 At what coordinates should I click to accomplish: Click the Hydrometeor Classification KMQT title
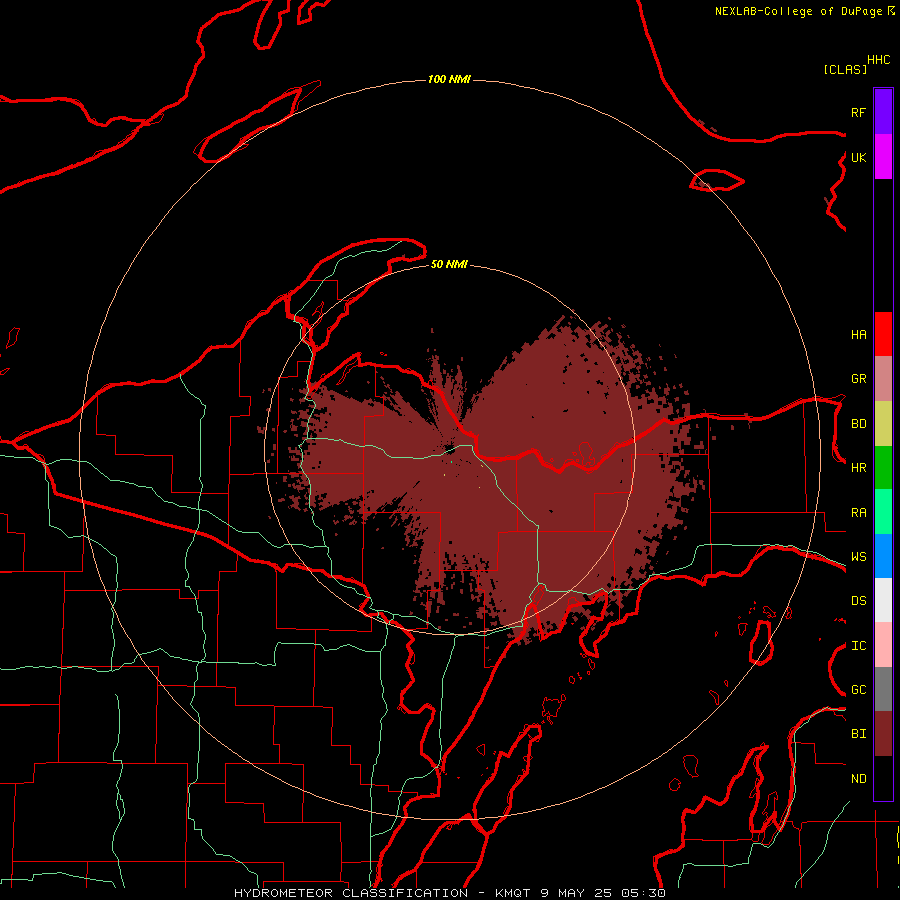pyautogui.click(x=449, y=893)
